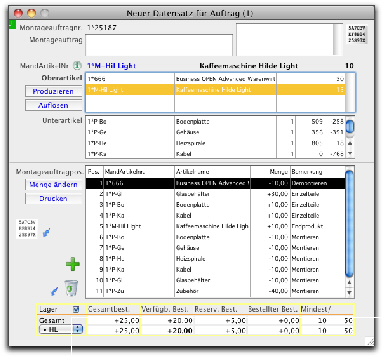Screen dimensions: 388x361
Task: Click HL row available stock +20,00
Action: 180,330
